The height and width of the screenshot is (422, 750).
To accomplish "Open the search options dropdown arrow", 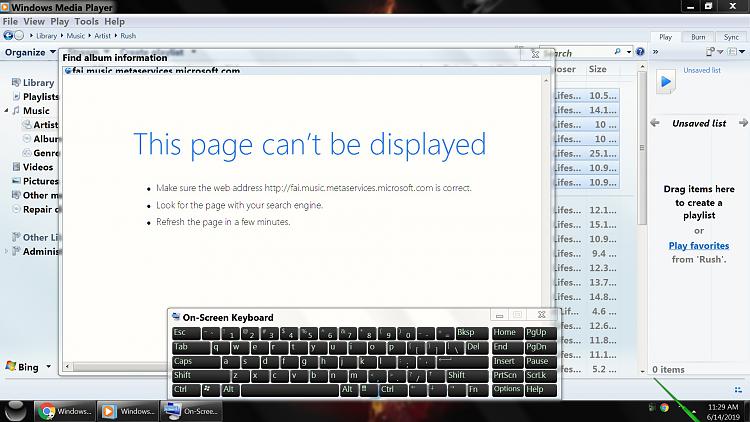I will click(x=629, y=52).
